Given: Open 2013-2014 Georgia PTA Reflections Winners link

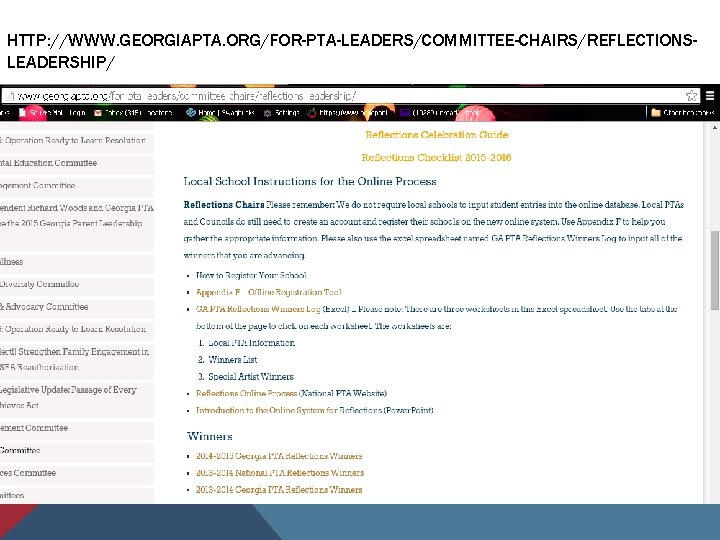Looking at the screenshot, I should 279,489.
